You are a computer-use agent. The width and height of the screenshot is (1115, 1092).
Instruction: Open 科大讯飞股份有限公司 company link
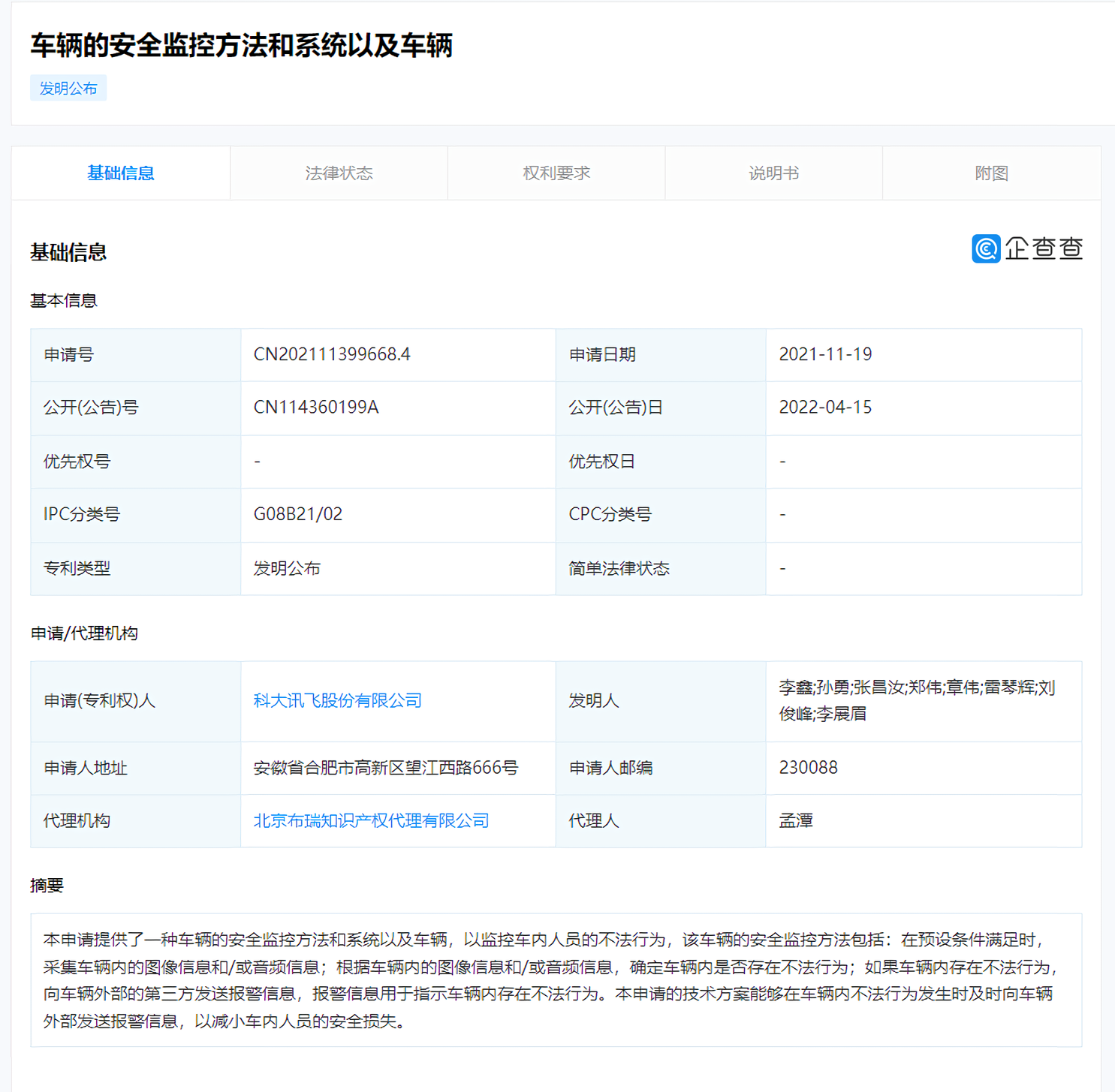(x=337, y=700)
